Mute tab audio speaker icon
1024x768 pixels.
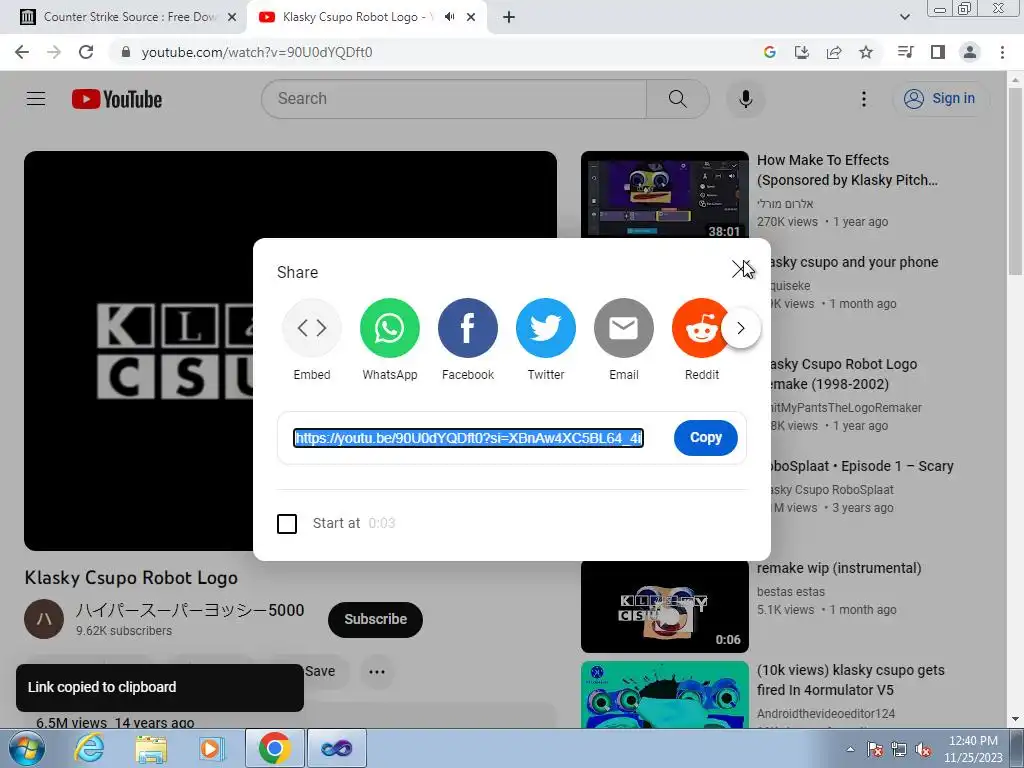(x=449, y=17)
